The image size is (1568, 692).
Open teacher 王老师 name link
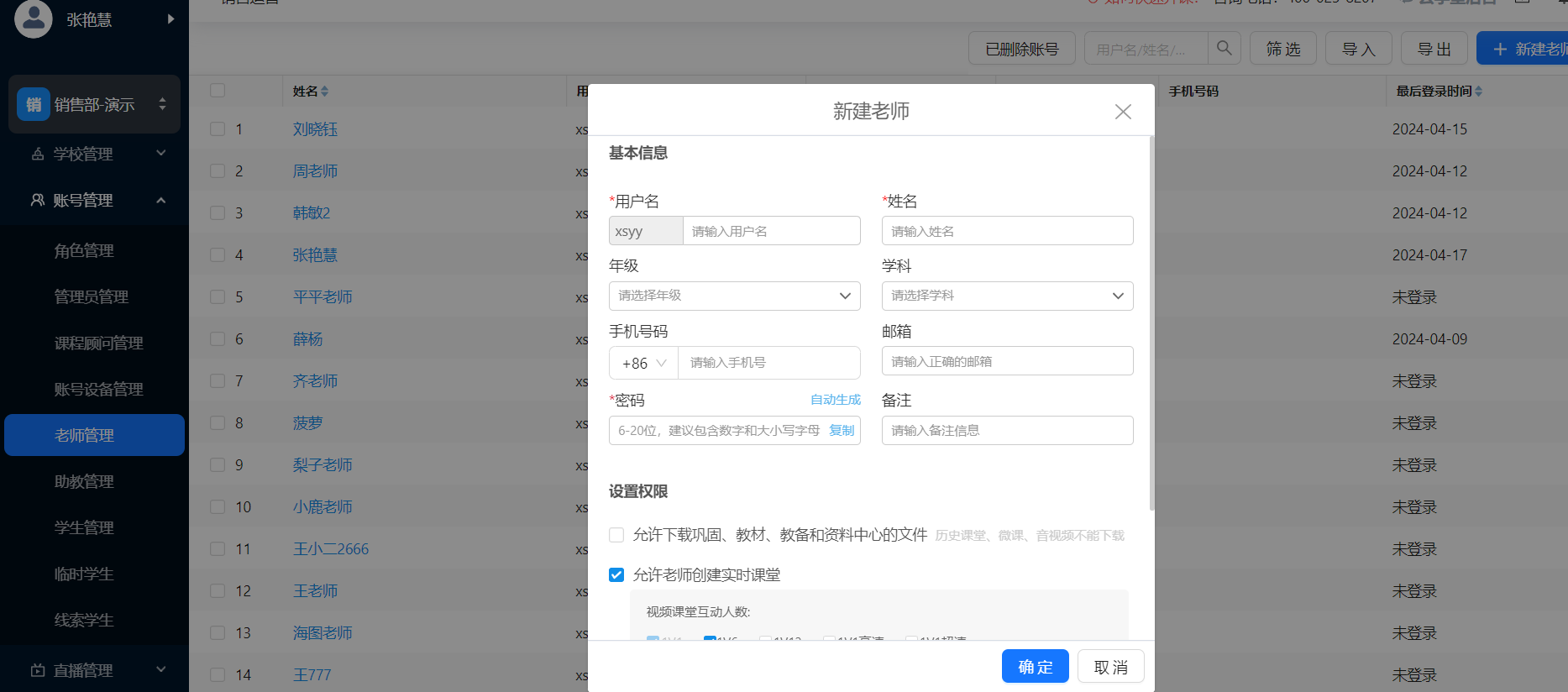pyautogui.click(x=315, y=591)
